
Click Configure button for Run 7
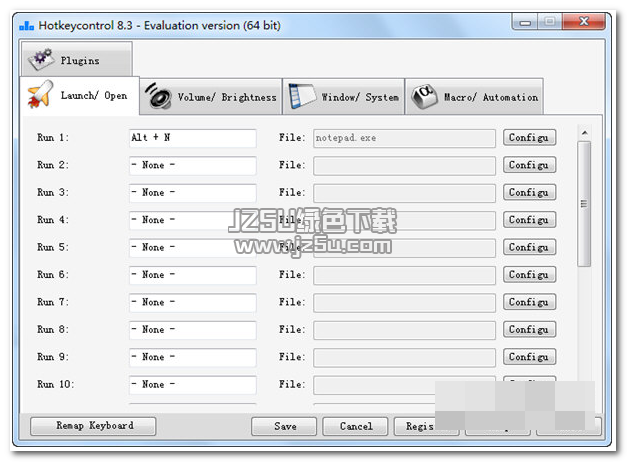[x=529, y=302]
